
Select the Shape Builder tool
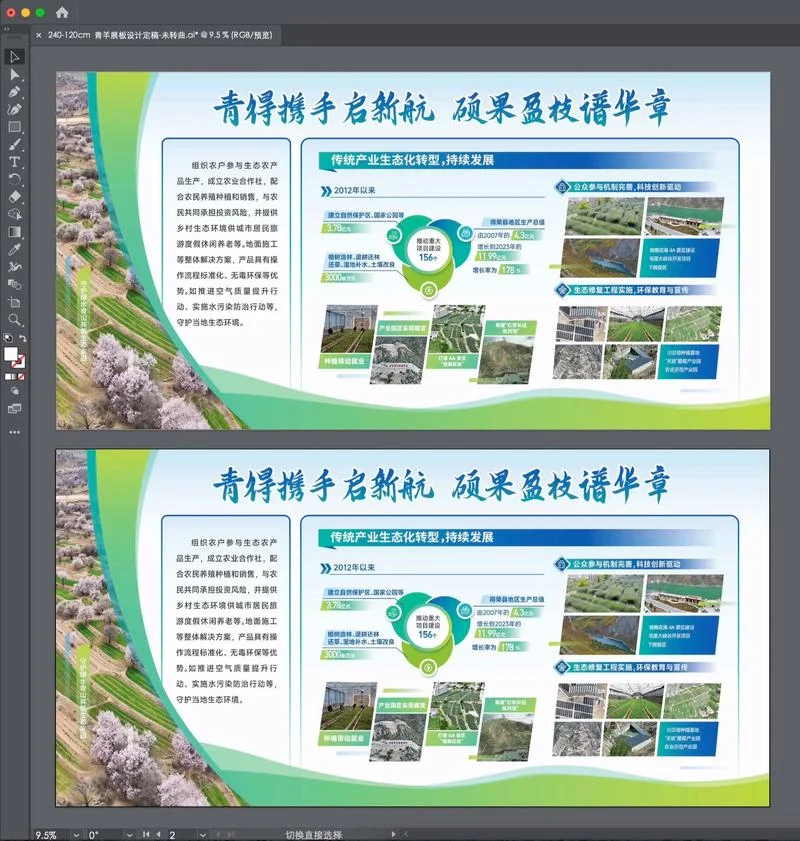click(x=14, y=215)
